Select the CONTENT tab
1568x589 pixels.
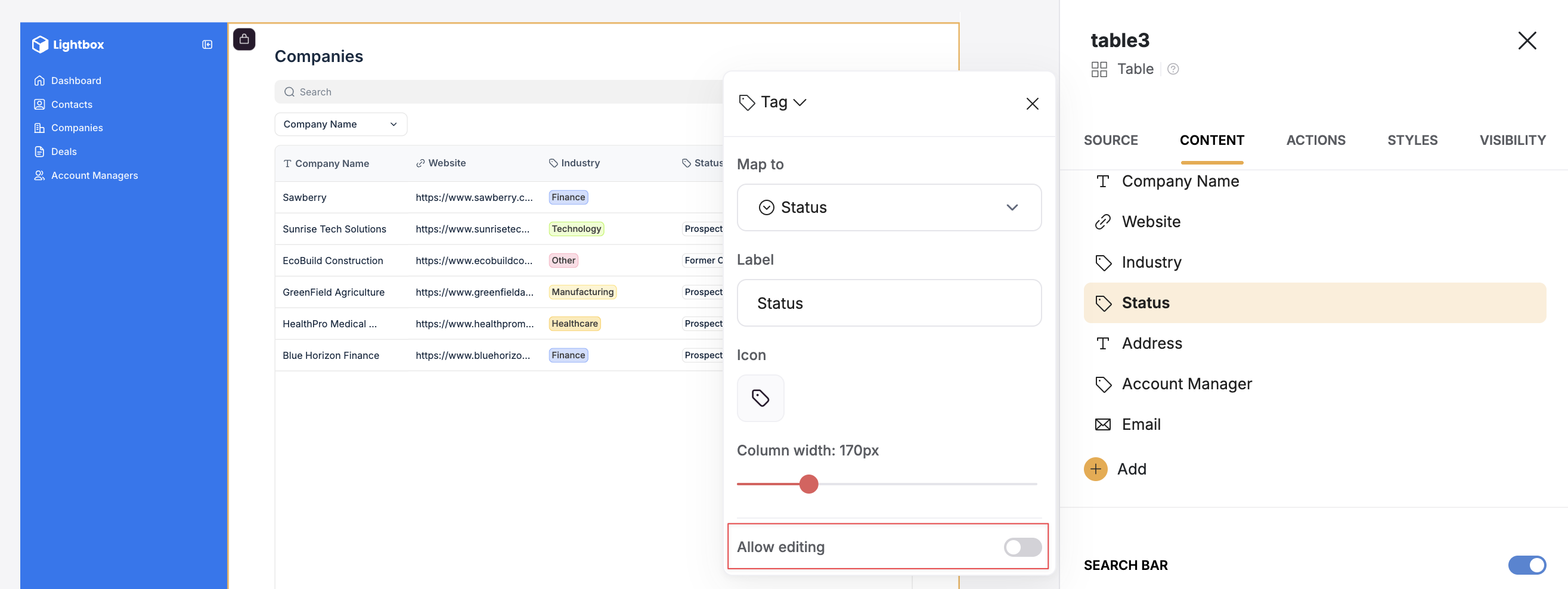1211,140
